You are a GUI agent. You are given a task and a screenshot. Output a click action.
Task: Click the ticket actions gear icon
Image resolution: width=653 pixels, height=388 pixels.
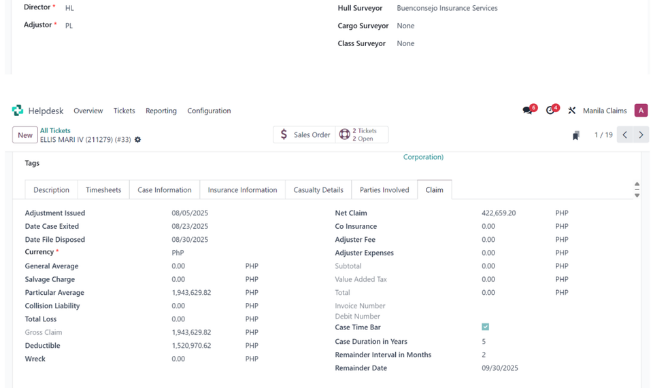click(x=138, y=139)
